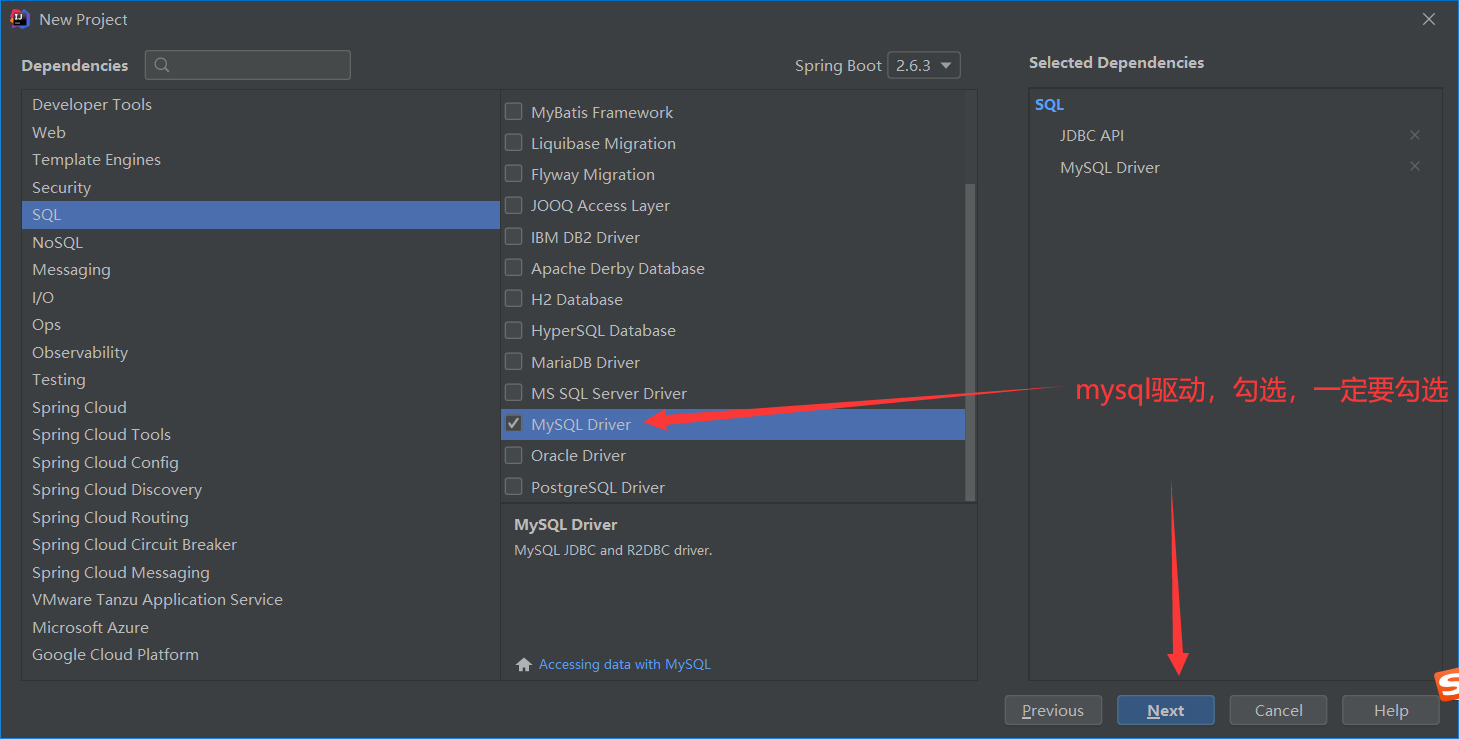Viewport: 1459px width, 739px height.
Task: Open VMware Tanzu Application Service category
Action: click(260, 600)
